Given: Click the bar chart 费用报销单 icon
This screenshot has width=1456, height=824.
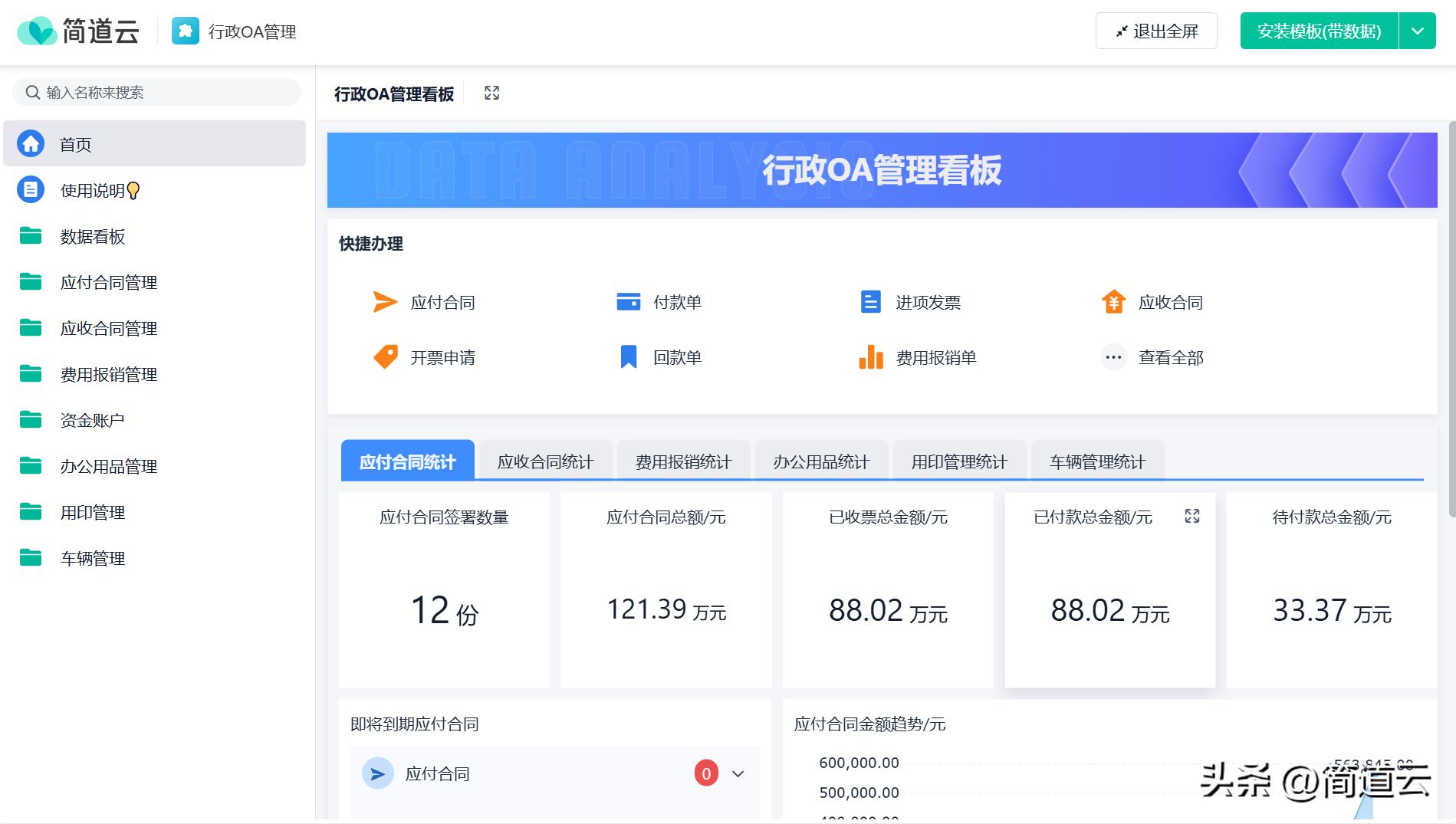Looking at the screenshot, I should click(870, 357).
